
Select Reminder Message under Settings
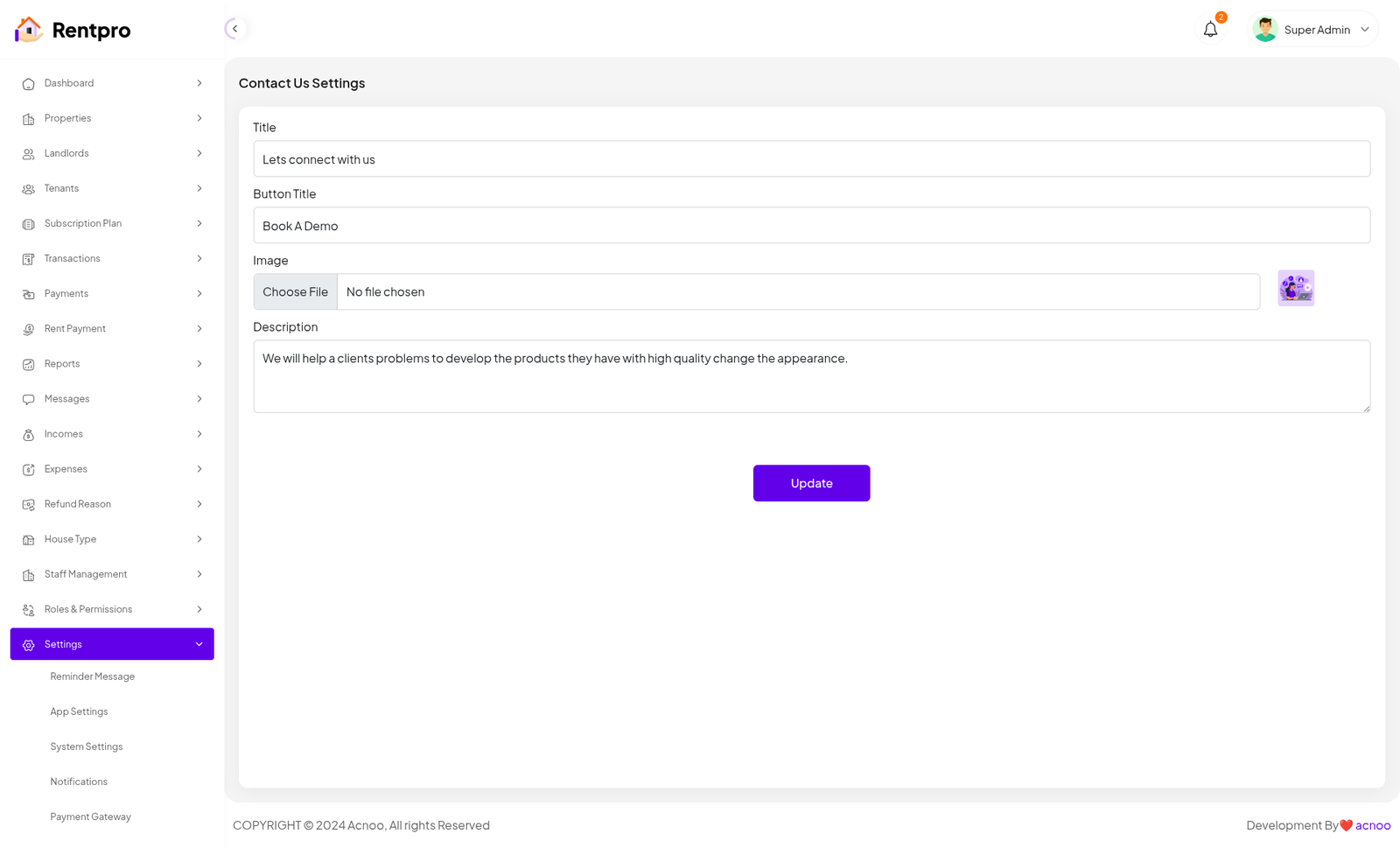coord(92,676)
